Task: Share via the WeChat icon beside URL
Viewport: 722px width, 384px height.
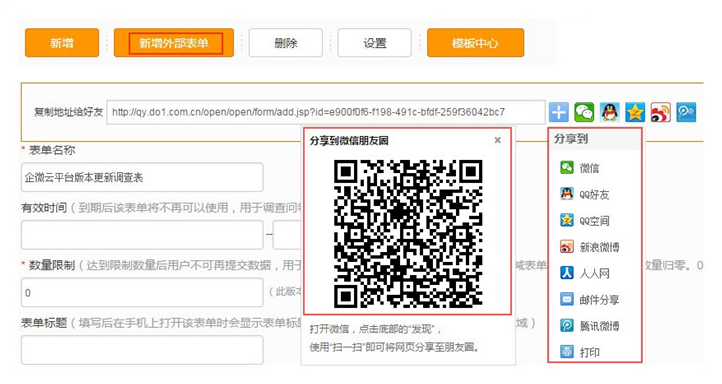Action: pos(584,112)
